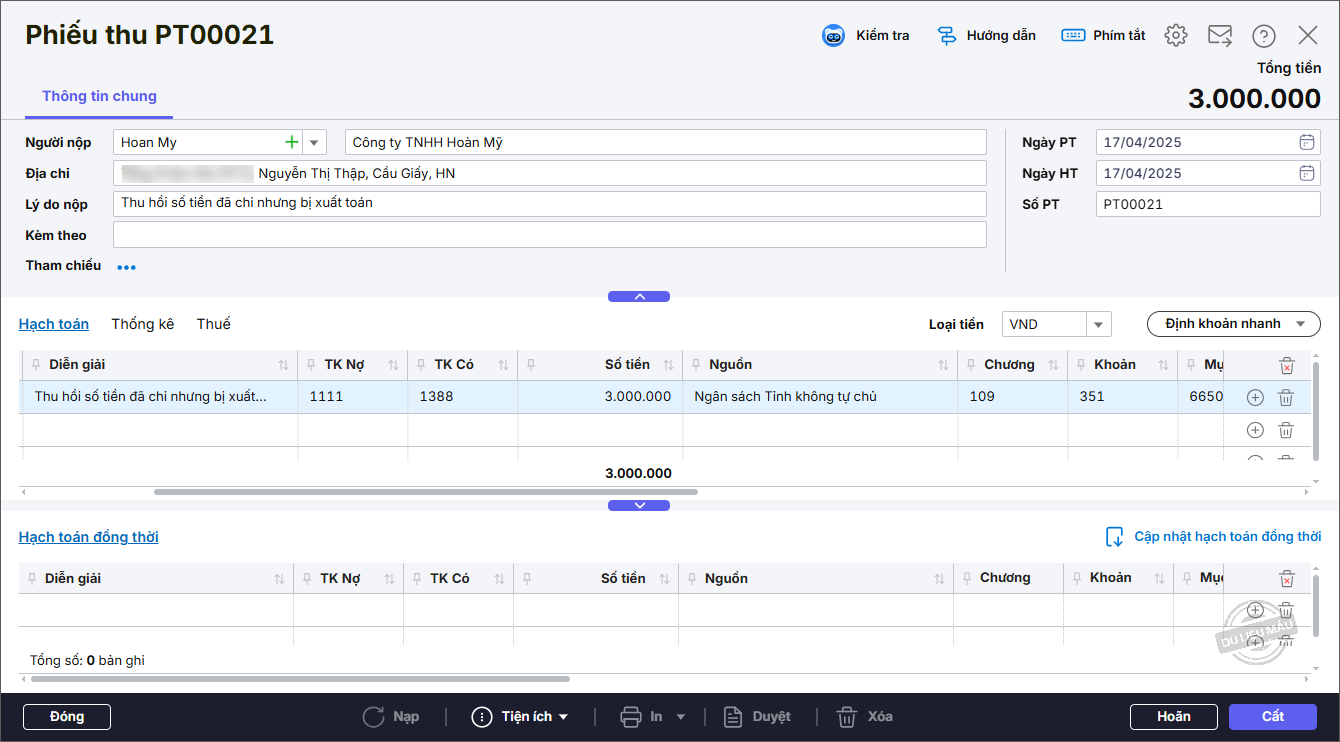This screenshot has width=1340, height=742.
Task: Pin the Diễn giải column
Action: [37, 365]
